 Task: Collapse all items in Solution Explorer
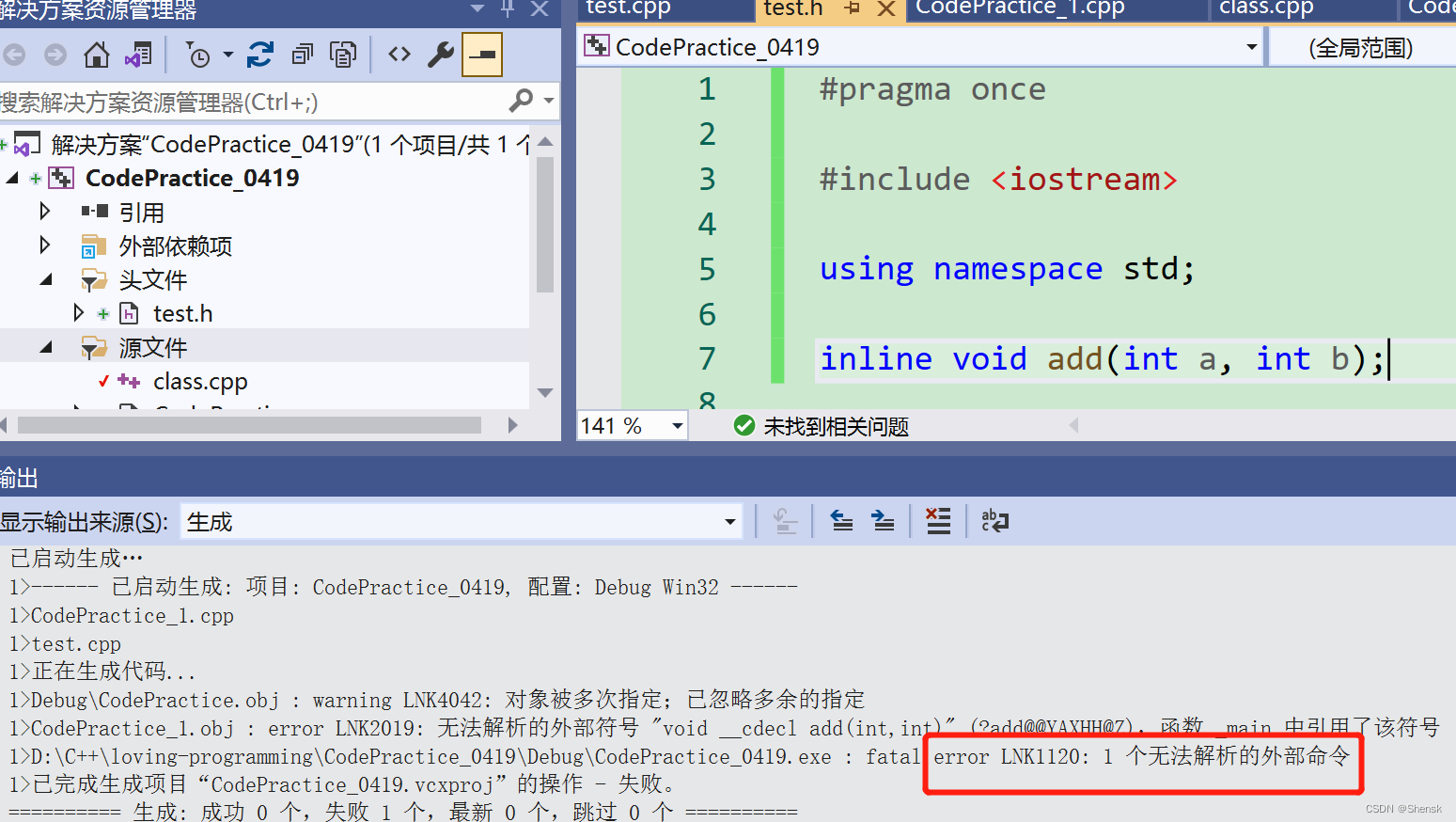pos(302,55)
